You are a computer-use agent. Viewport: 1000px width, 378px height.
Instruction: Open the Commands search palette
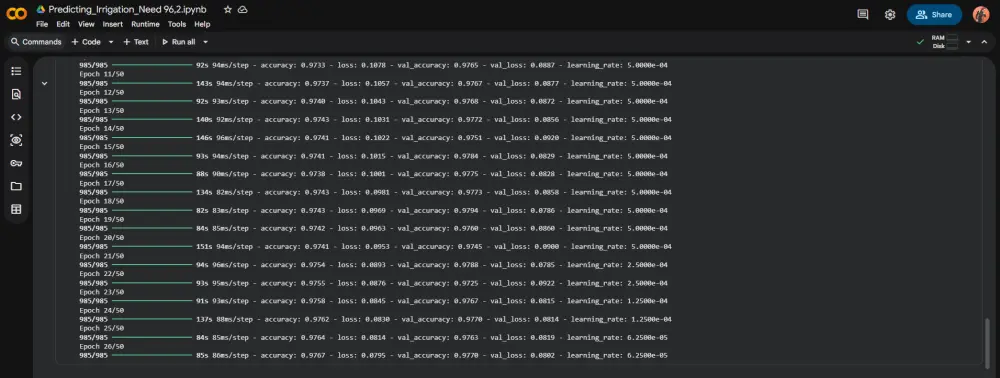(x=36, y=41)
